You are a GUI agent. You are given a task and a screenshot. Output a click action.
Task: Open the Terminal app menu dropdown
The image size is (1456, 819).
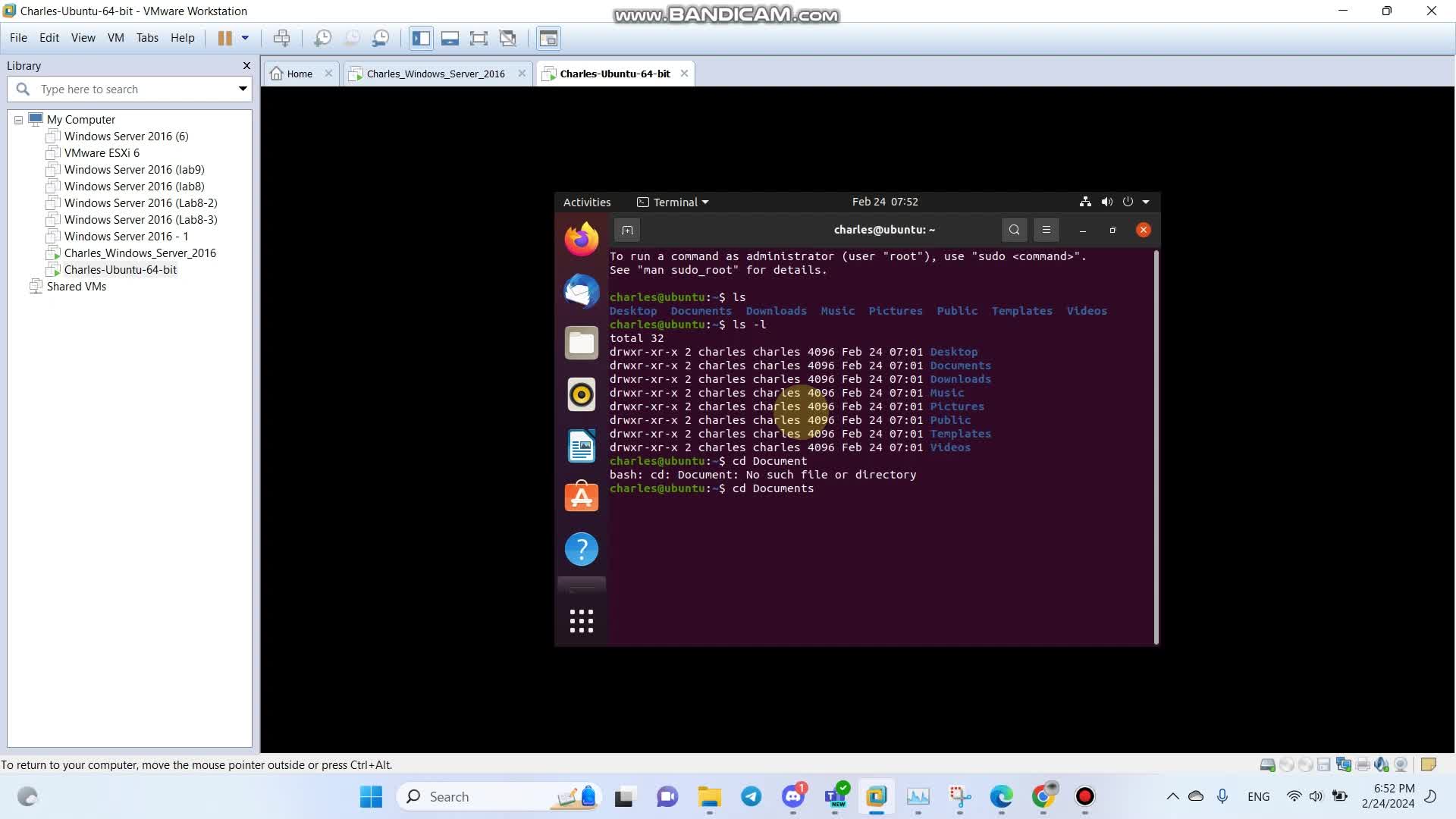click(x=673, y=202)
